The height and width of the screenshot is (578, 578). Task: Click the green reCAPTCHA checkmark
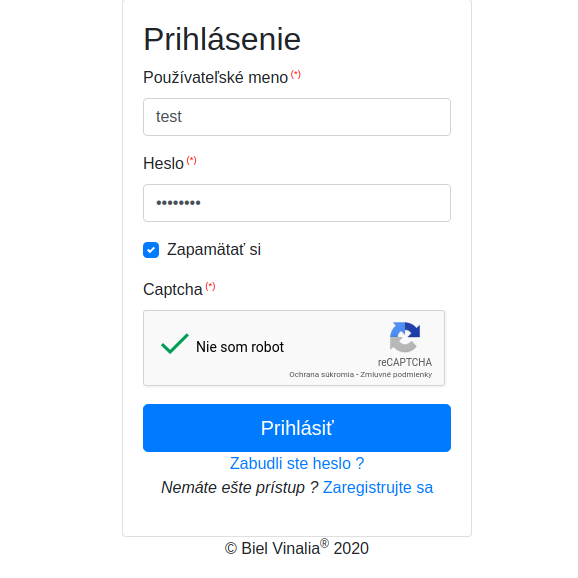(x=175, y=344)
